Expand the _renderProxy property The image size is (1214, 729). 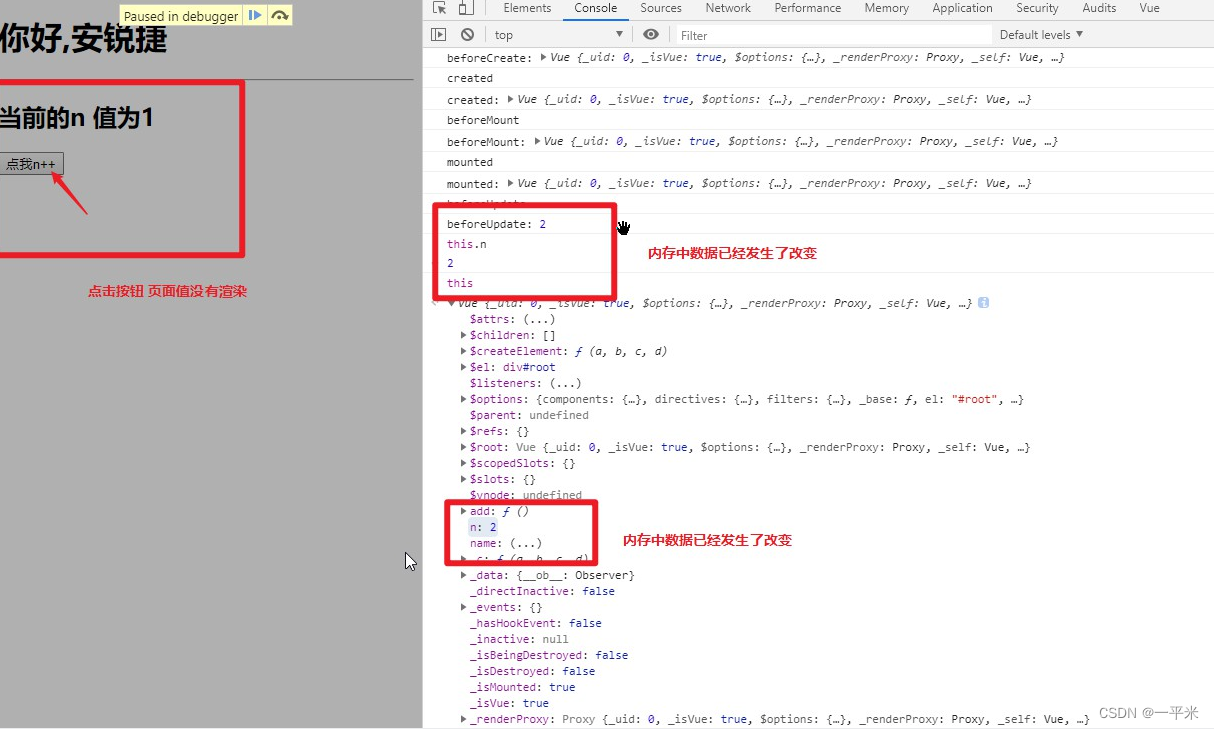click(463, 719)
